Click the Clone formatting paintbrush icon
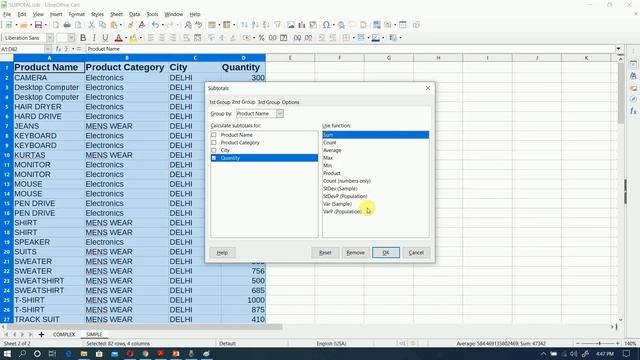The image size is (640, 360). pos(131,25)
